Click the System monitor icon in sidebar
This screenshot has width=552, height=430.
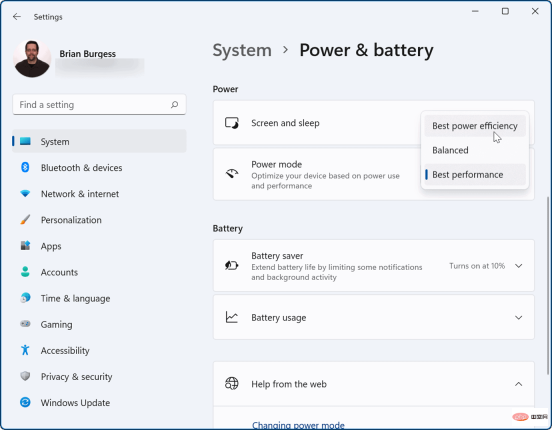click(25, 141)
